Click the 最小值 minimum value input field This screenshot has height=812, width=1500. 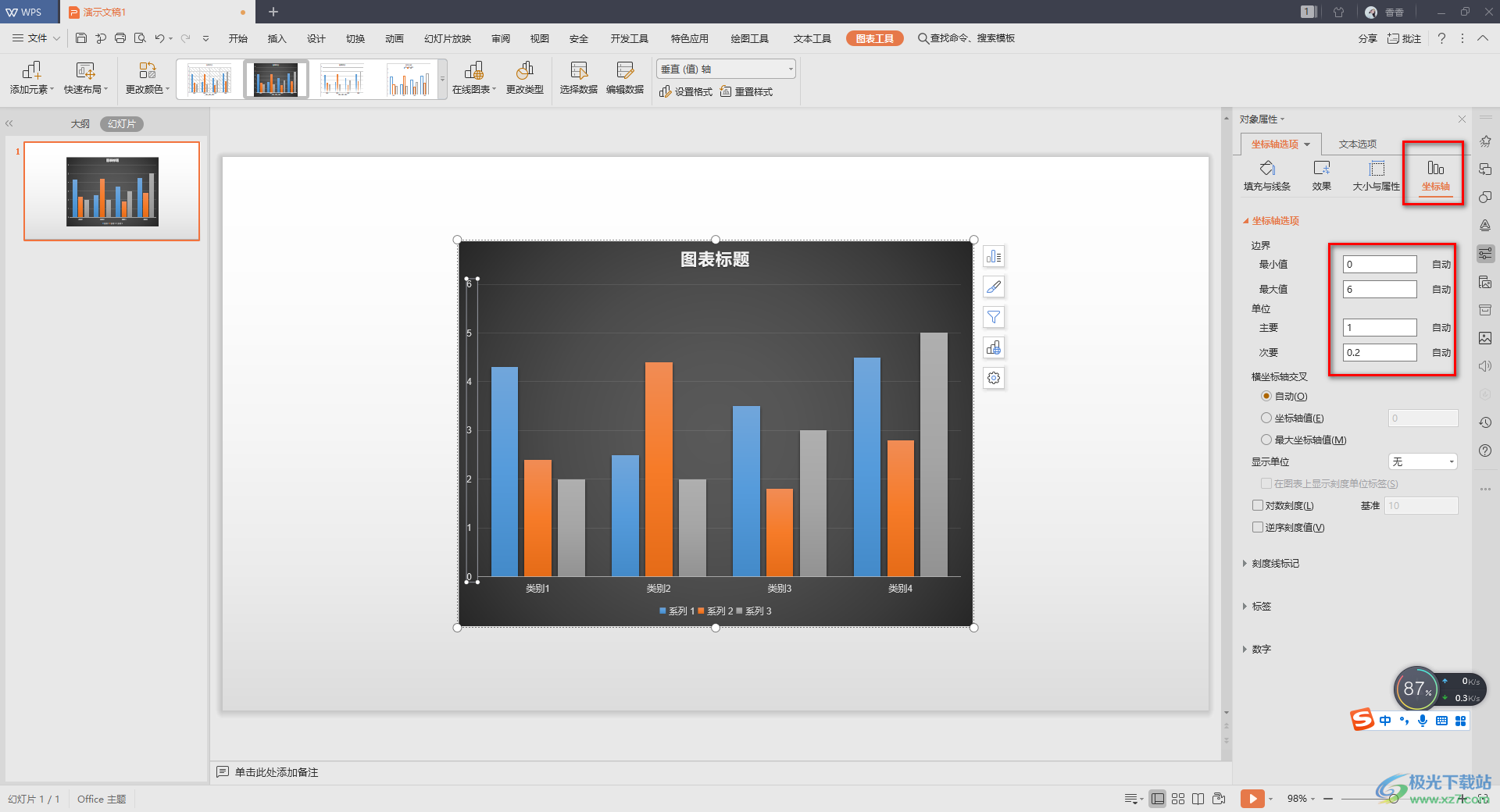click(1380, 265)
